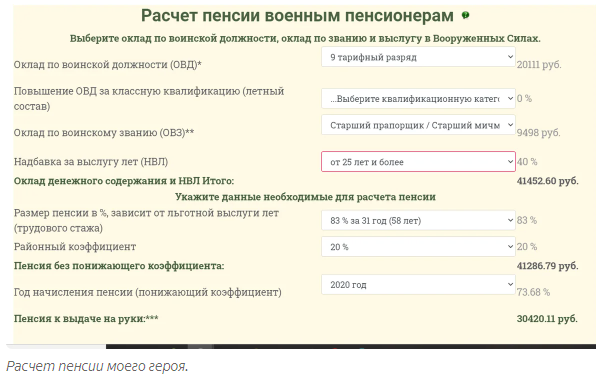Screen dimensions: 596x383
Task: Click the label 'Оклад по воинскому званию (ОВЗ)**'
Action: (104, 133)
